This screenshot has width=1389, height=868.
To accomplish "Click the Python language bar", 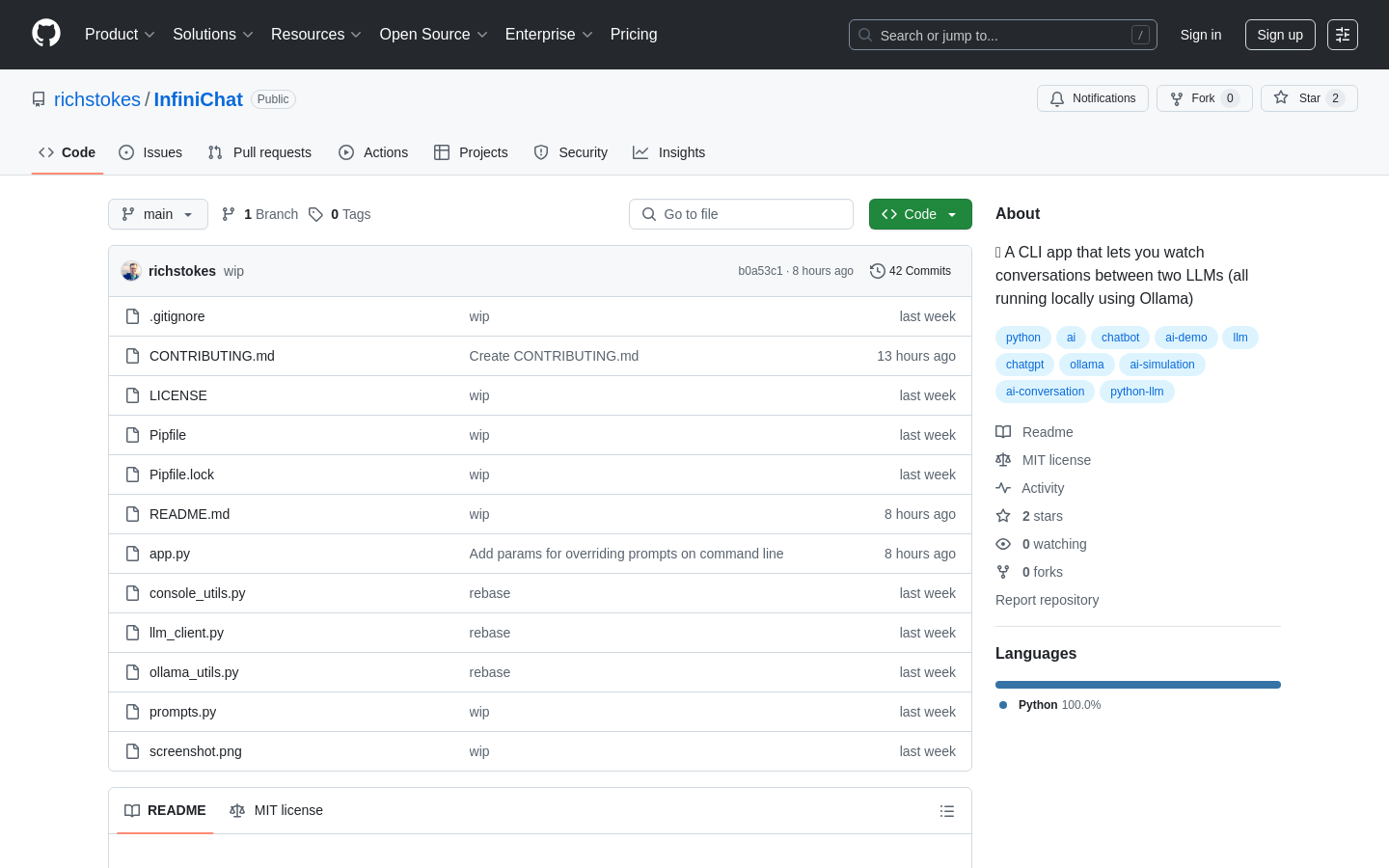I will pos(1138,685).
